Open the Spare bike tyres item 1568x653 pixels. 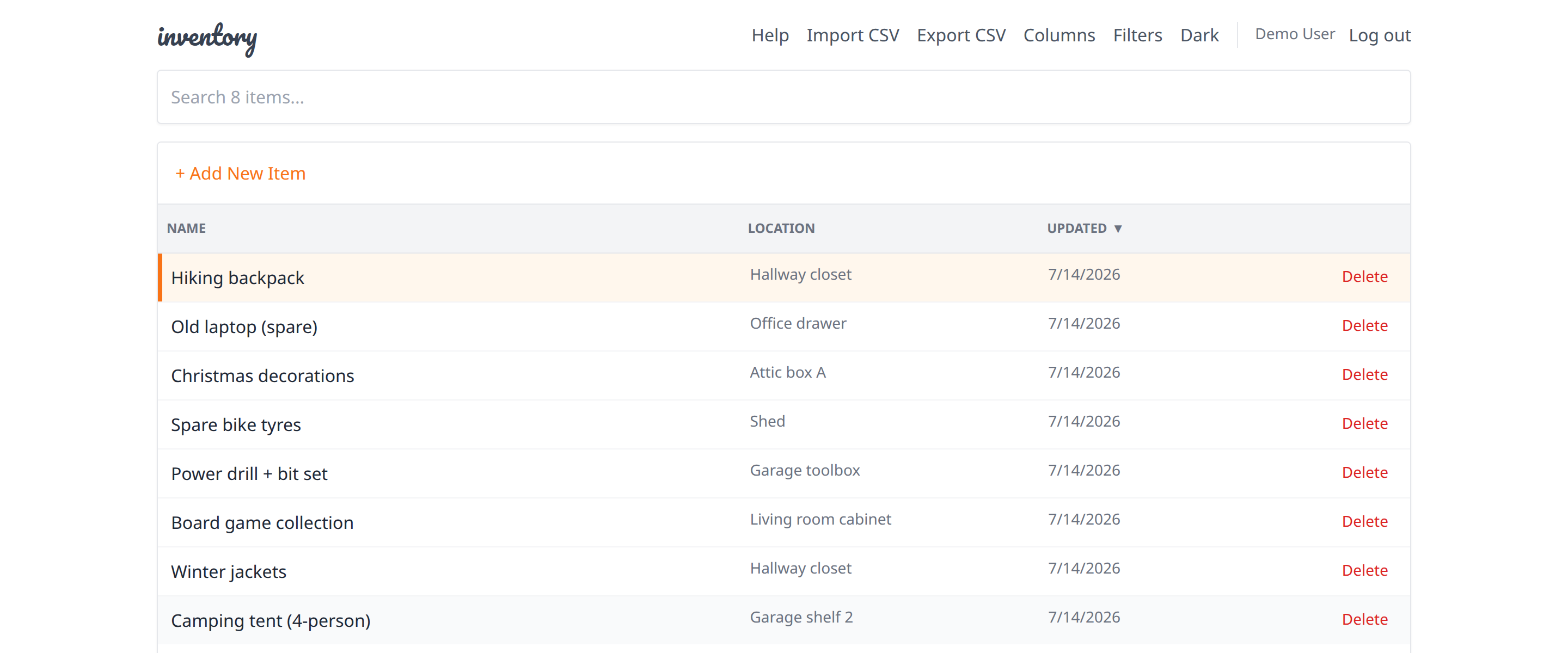(236, 425)
